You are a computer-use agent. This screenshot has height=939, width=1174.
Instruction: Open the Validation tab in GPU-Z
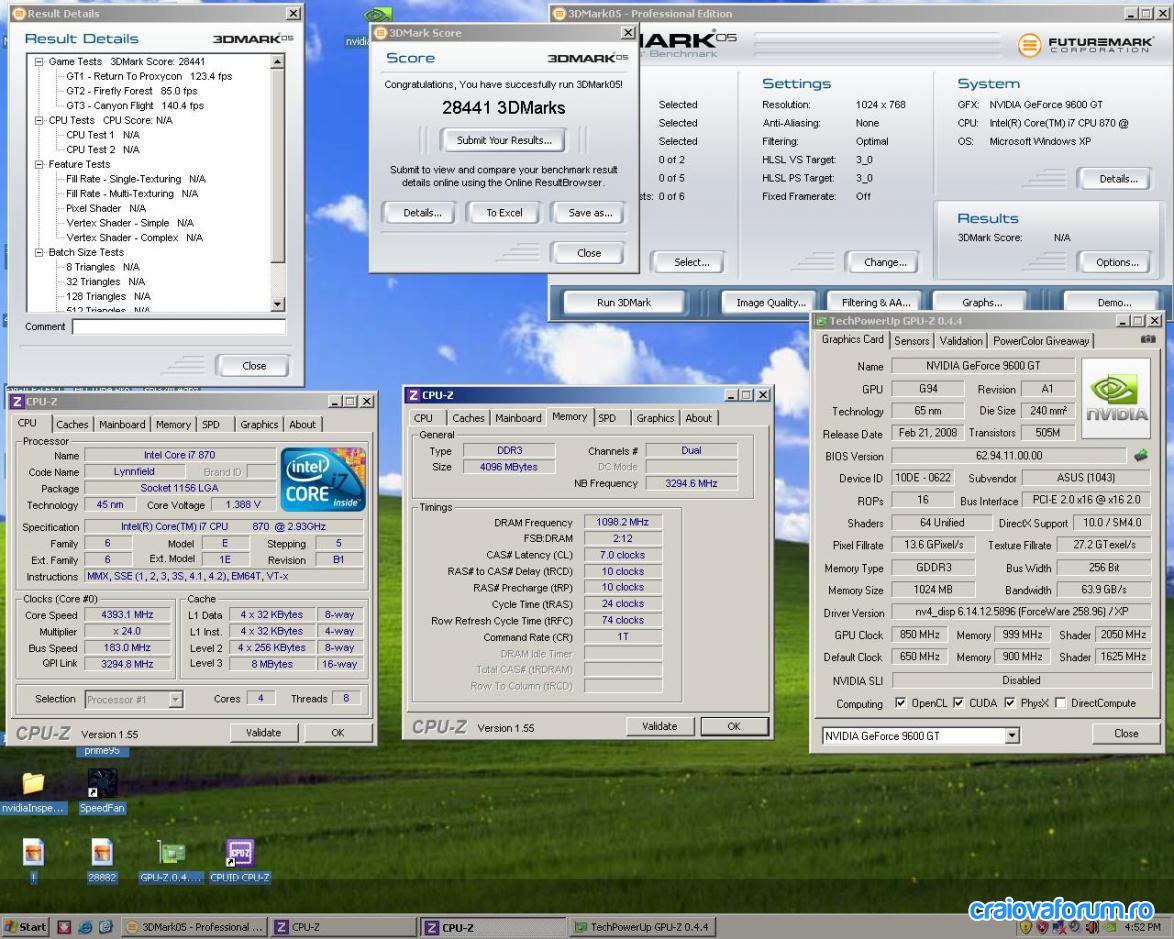click(961, 341)
